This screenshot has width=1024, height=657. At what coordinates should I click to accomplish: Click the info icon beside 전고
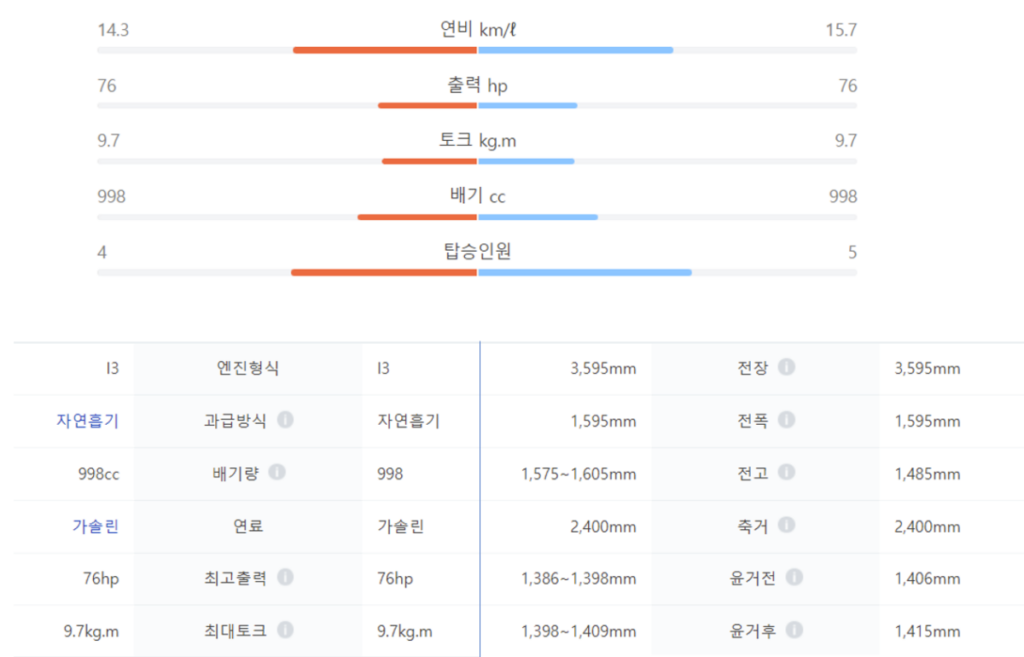786,472
